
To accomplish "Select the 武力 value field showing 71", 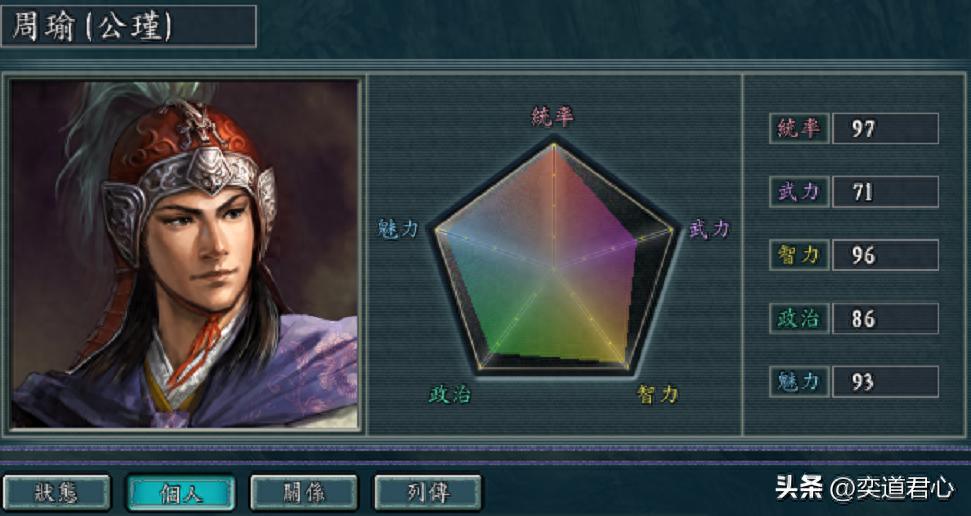I will (886, 191).
